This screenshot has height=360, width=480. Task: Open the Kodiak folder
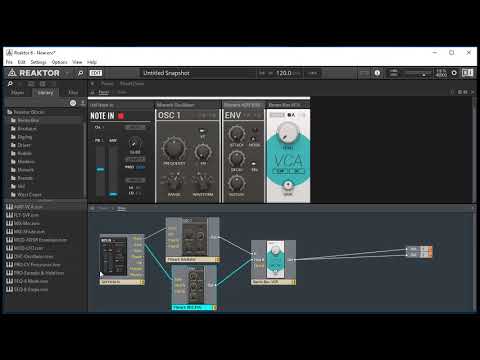[25, 153]
